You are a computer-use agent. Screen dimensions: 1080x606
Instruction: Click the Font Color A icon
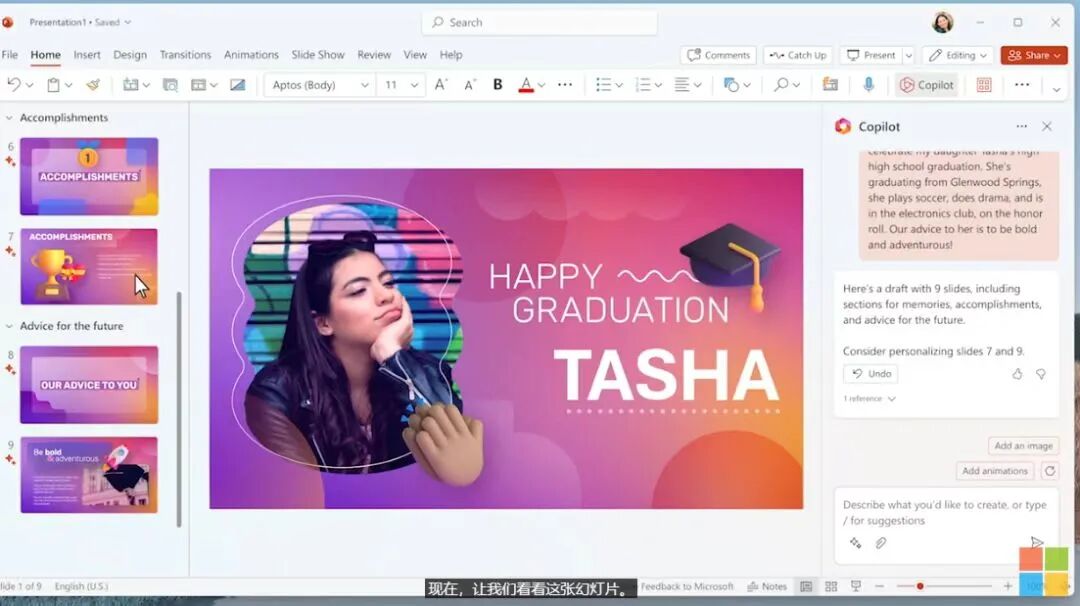point(526,85)
